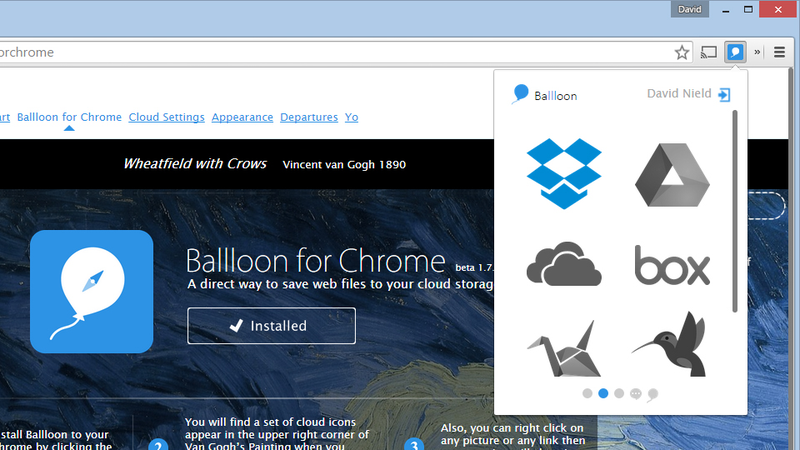This screenshot has width=800, height=450.
Task: Click the Ballloon logo in the popup header
Action: [x=544, y=95]
